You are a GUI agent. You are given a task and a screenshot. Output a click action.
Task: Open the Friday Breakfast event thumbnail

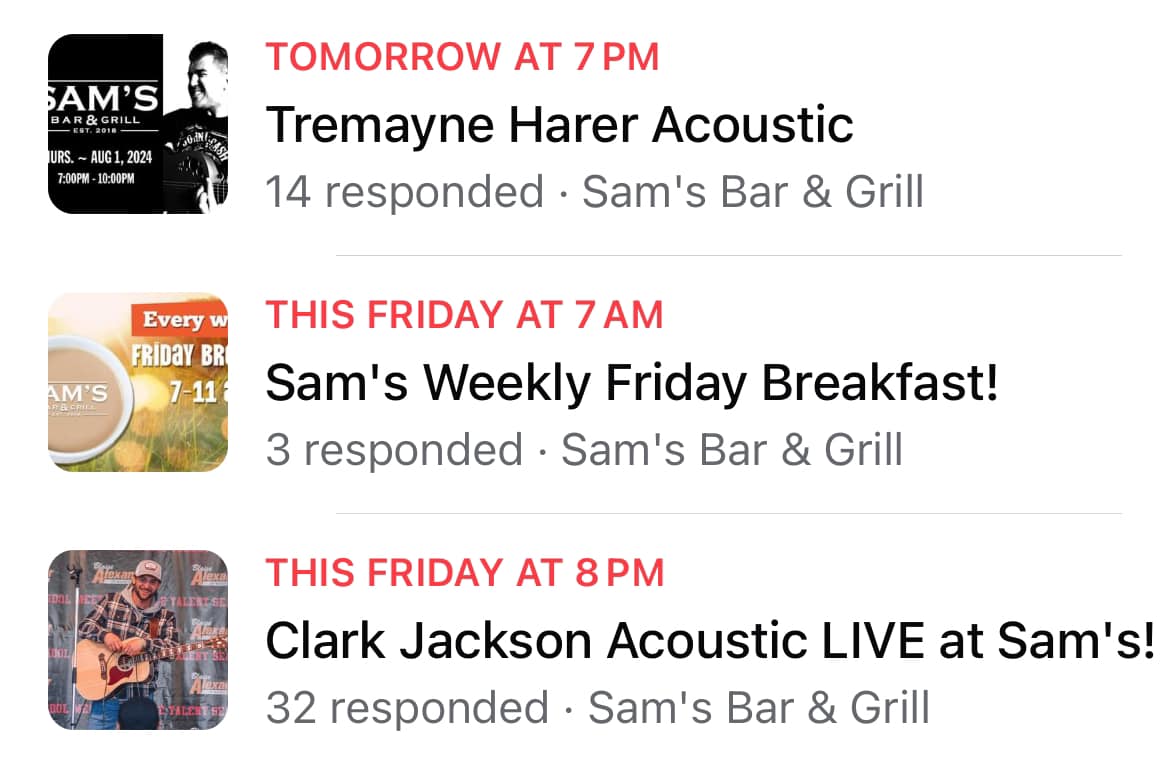pos(138,382)
